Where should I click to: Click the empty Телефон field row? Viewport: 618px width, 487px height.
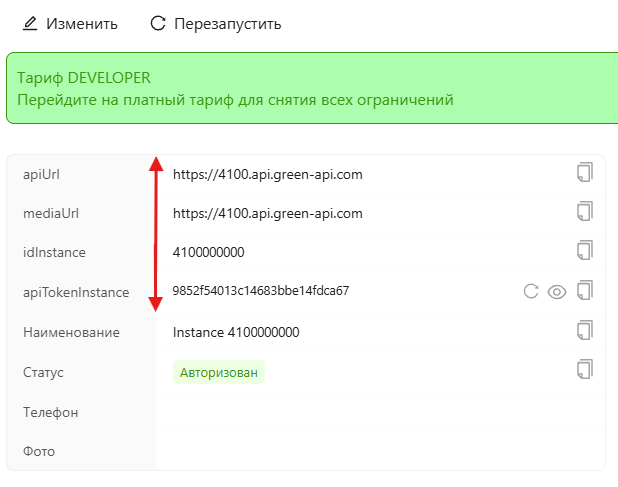point(380,412)
